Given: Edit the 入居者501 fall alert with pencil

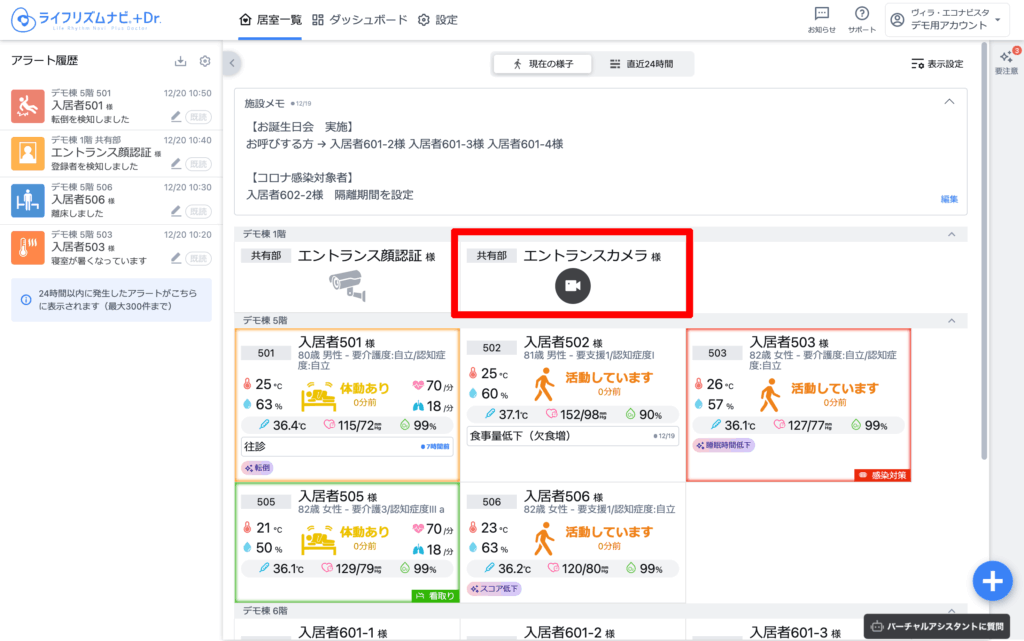Looking at the screenshot, I should click(x=176, y=116).
